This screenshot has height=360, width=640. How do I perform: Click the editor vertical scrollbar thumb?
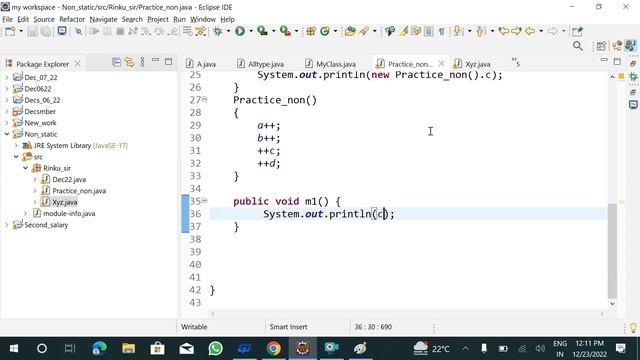[612, 251]
